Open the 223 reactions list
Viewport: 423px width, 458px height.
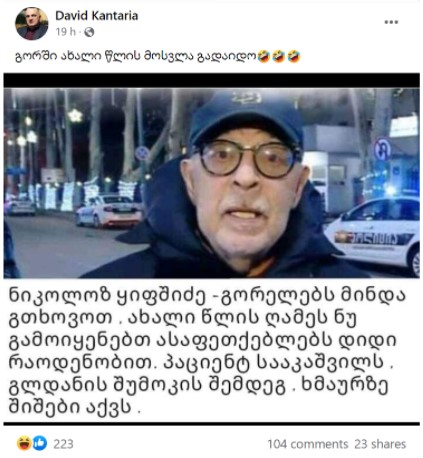(x=63, y=444)
